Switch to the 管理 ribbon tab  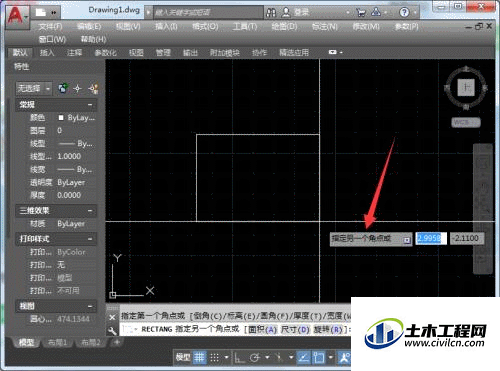pos(163,52)
